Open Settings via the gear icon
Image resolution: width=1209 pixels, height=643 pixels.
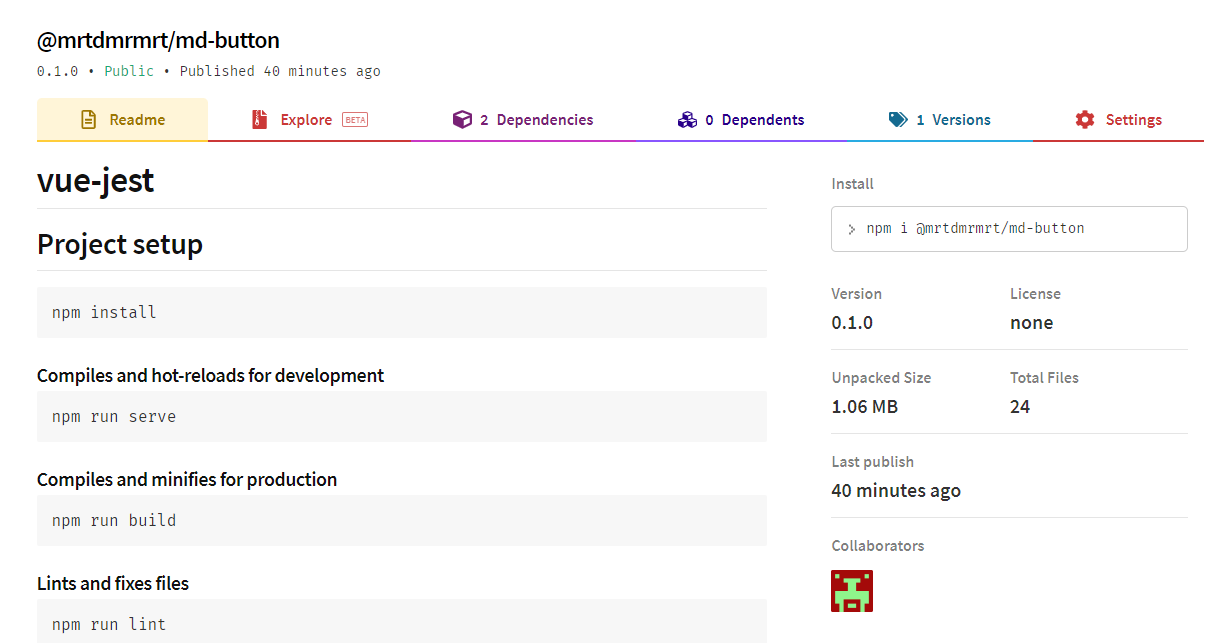pos(1084,119)
